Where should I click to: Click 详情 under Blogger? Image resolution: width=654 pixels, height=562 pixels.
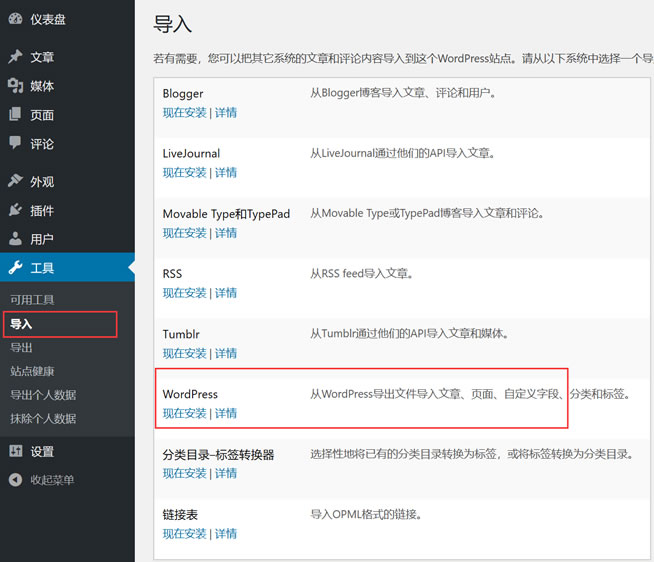point(226,113)
